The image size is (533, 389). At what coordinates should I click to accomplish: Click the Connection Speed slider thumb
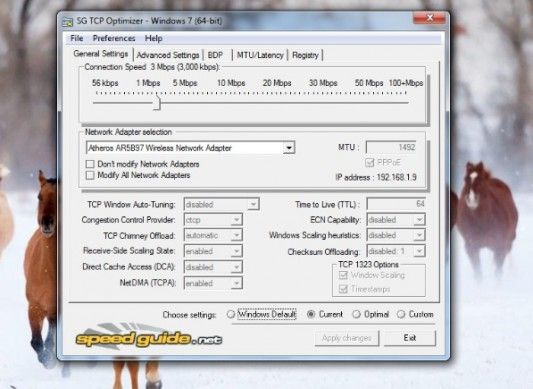tap(157, 102)
